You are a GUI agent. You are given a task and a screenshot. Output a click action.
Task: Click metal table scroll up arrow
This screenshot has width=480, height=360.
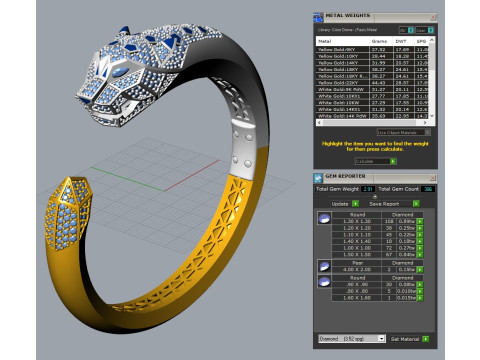pyautogui.click(x=432, y=40)
